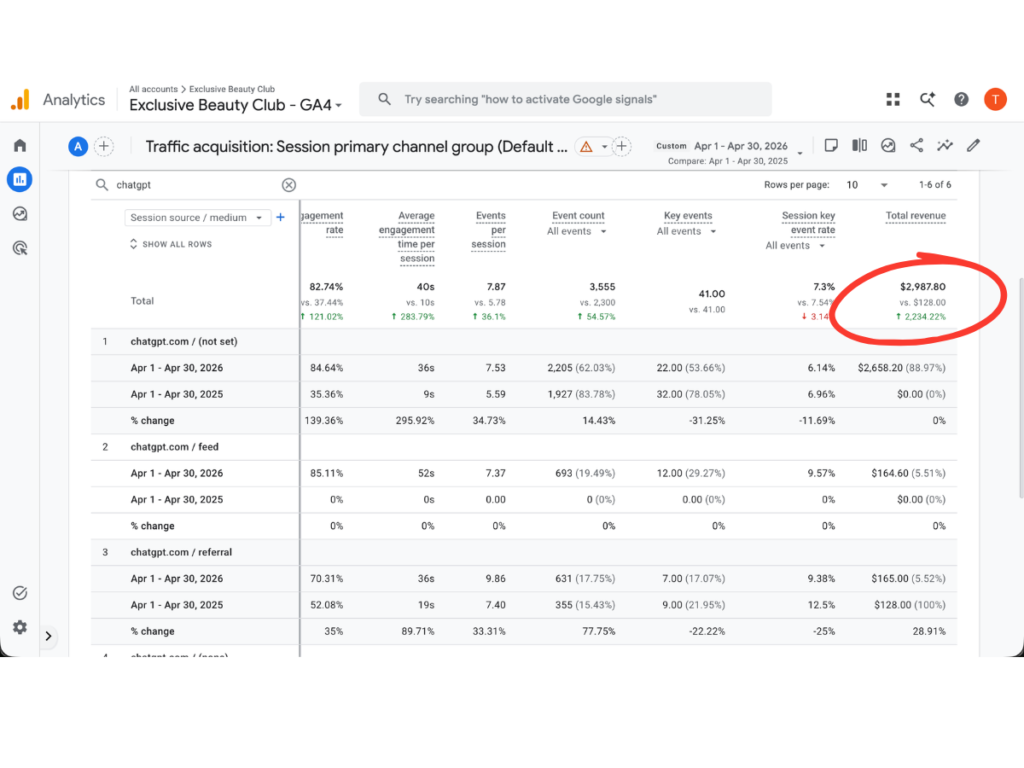Click revenue cell $165.00 (5.52%)
Image resolution: width=1024 pixels, height=768 pixels.
[908, 579]
